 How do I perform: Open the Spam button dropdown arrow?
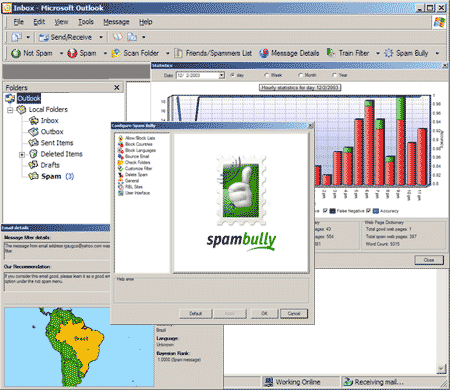click(105, 53)
